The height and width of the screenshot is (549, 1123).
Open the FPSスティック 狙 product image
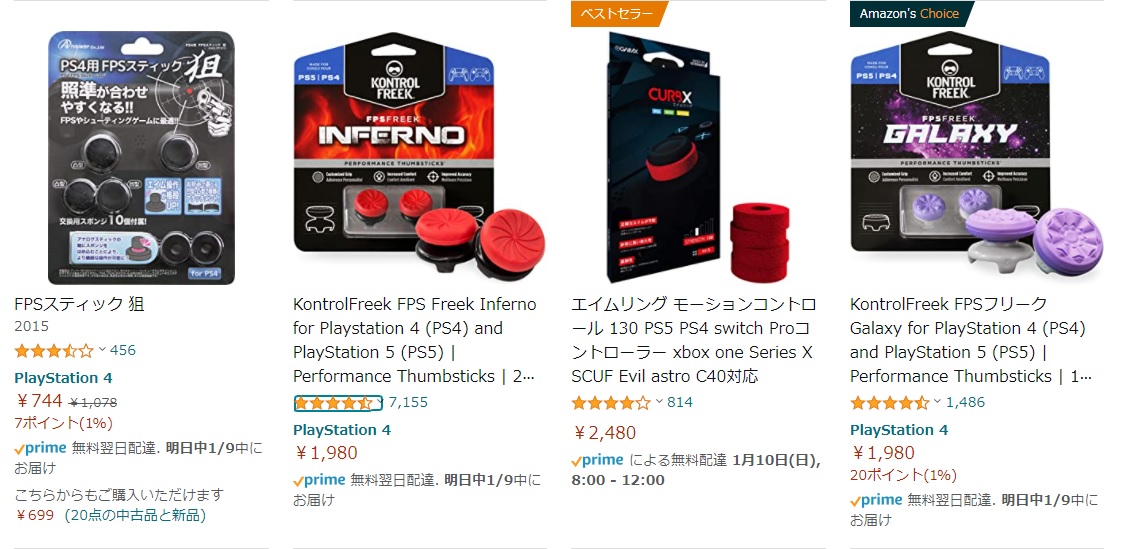coord(136,157)
